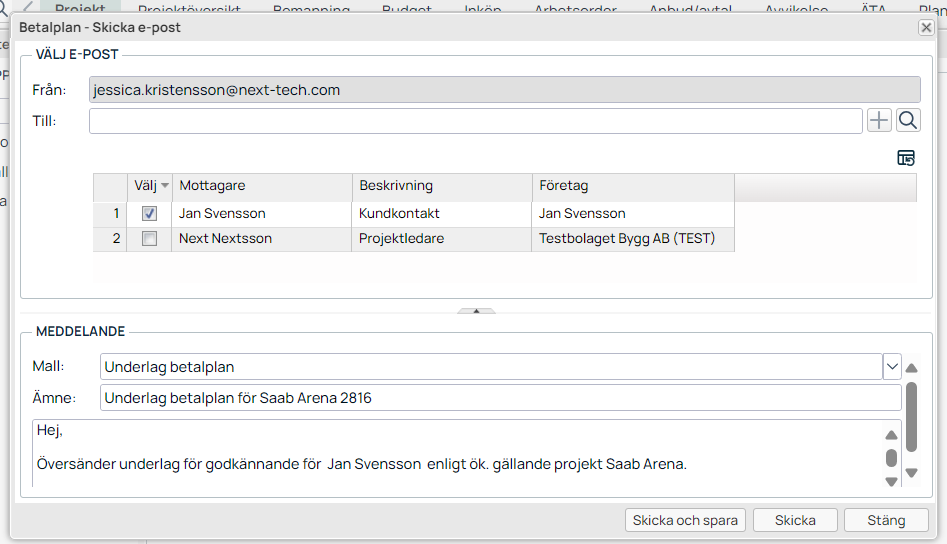Expand the Mall template dropdown
The height and width of the screenshot is (544, 947).
pos(892,366)
